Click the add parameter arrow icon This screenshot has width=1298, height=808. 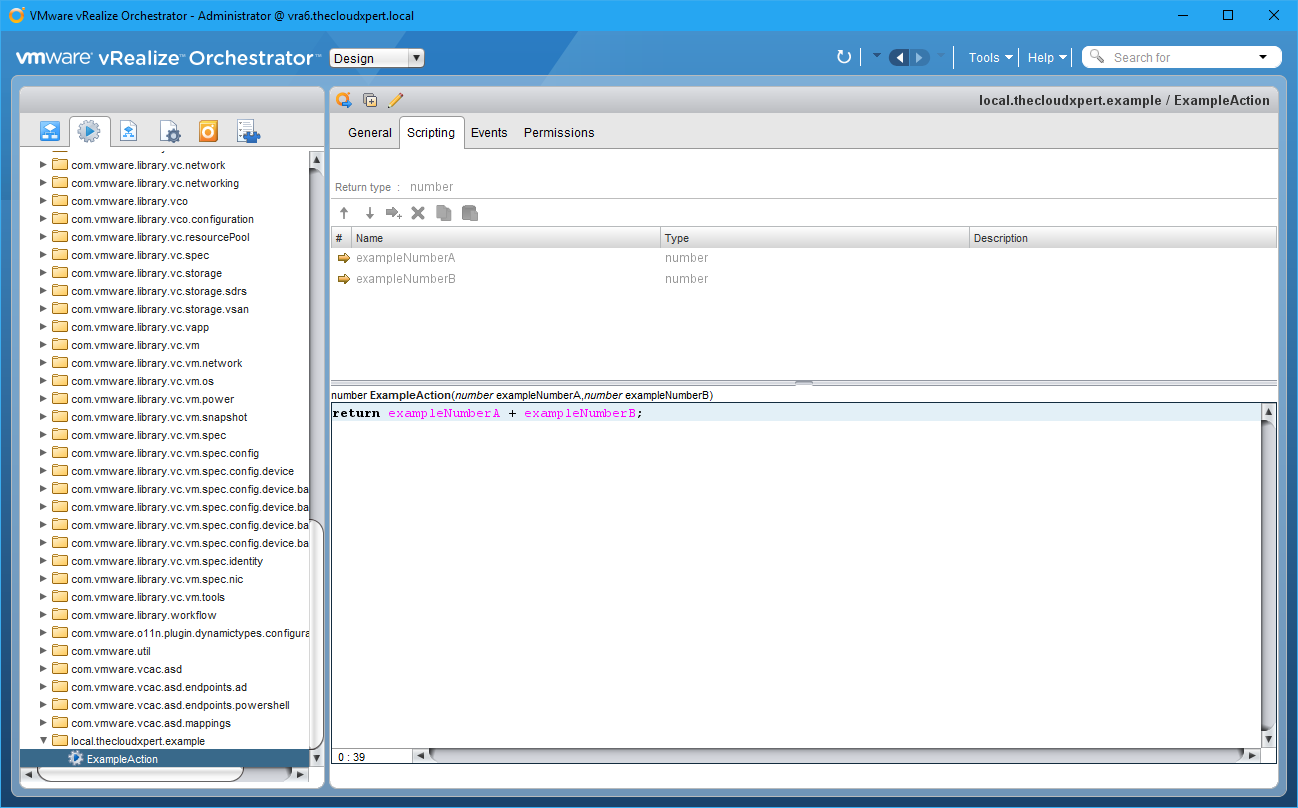[393, 213]
